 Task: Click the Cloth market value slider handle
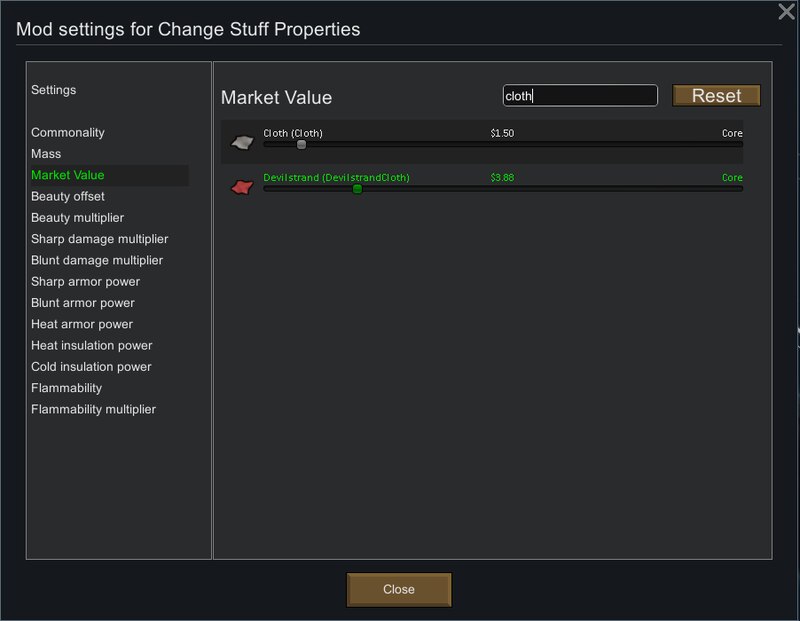[x=302, y=145]
